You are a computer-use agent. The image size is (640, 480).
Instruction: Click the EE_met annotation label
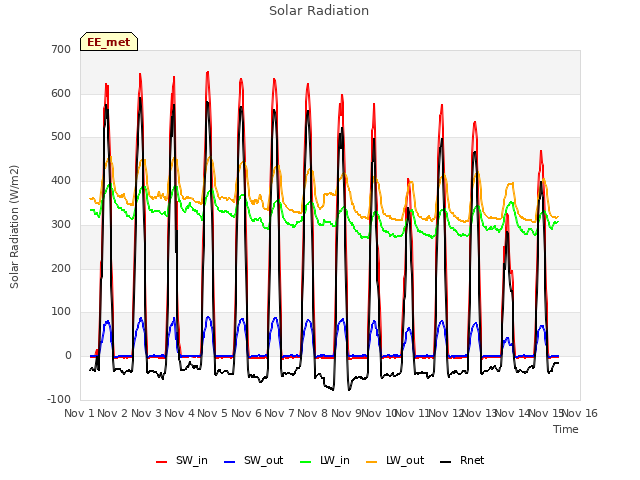coord(109,42)
